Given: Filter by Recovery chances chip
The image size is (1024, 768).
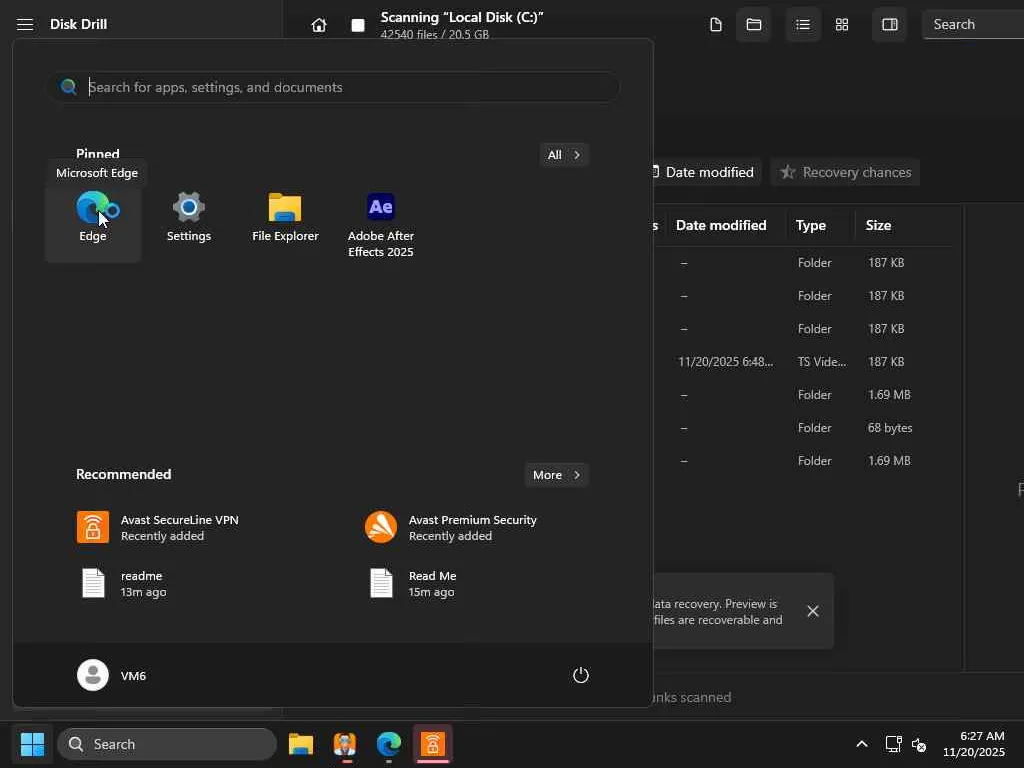Looking at the screenshot, I should click(846, 172).
